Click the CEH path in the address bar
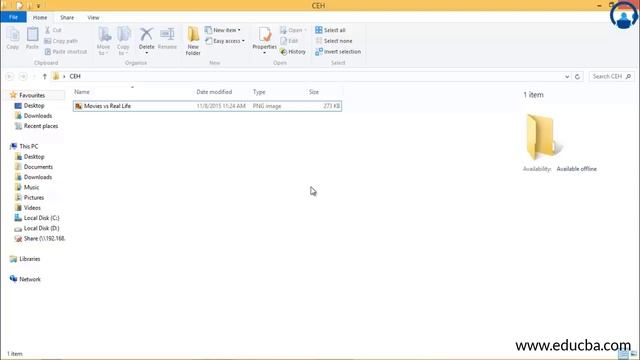This screenshot has height=360, width=640. coord(75,76)
